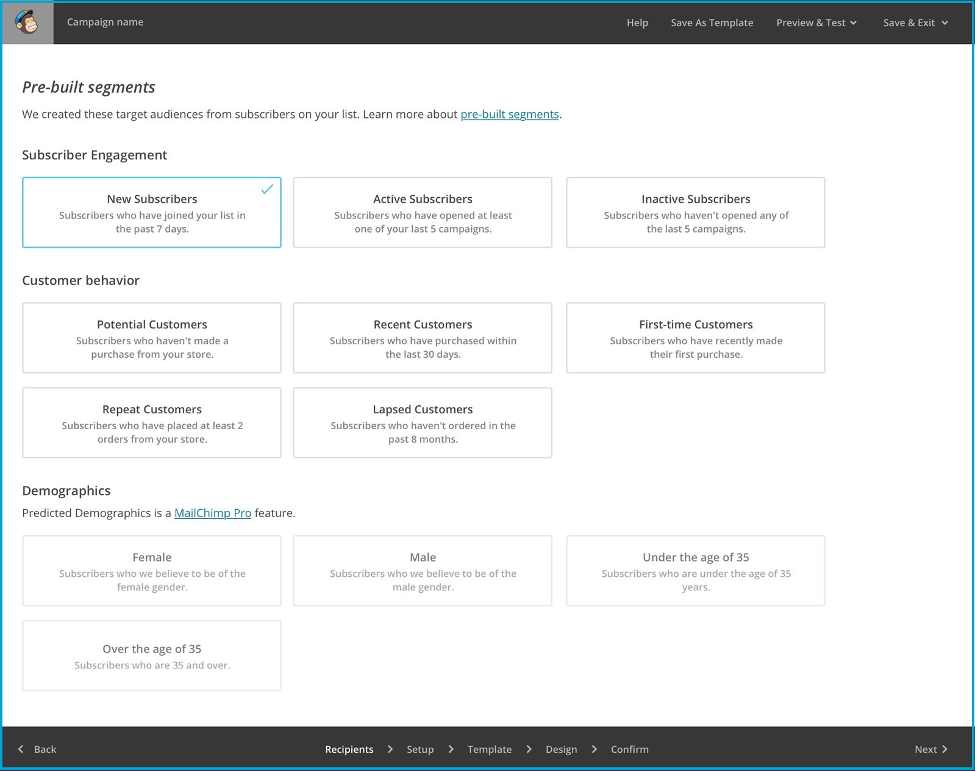Click the Subscriber Engagement heading
This screenshot has height=772, width=977.
coord(94,155)
